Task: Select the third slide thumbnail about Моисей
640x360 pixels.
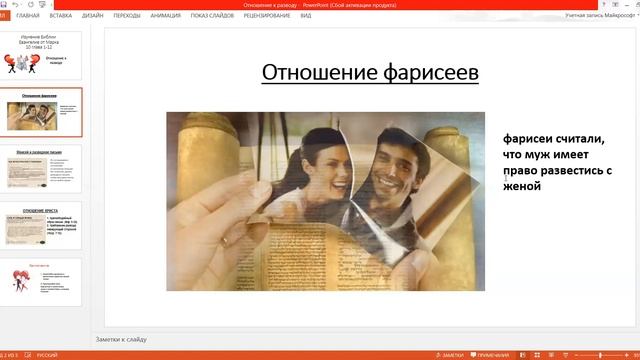Action: coord(41,169)
